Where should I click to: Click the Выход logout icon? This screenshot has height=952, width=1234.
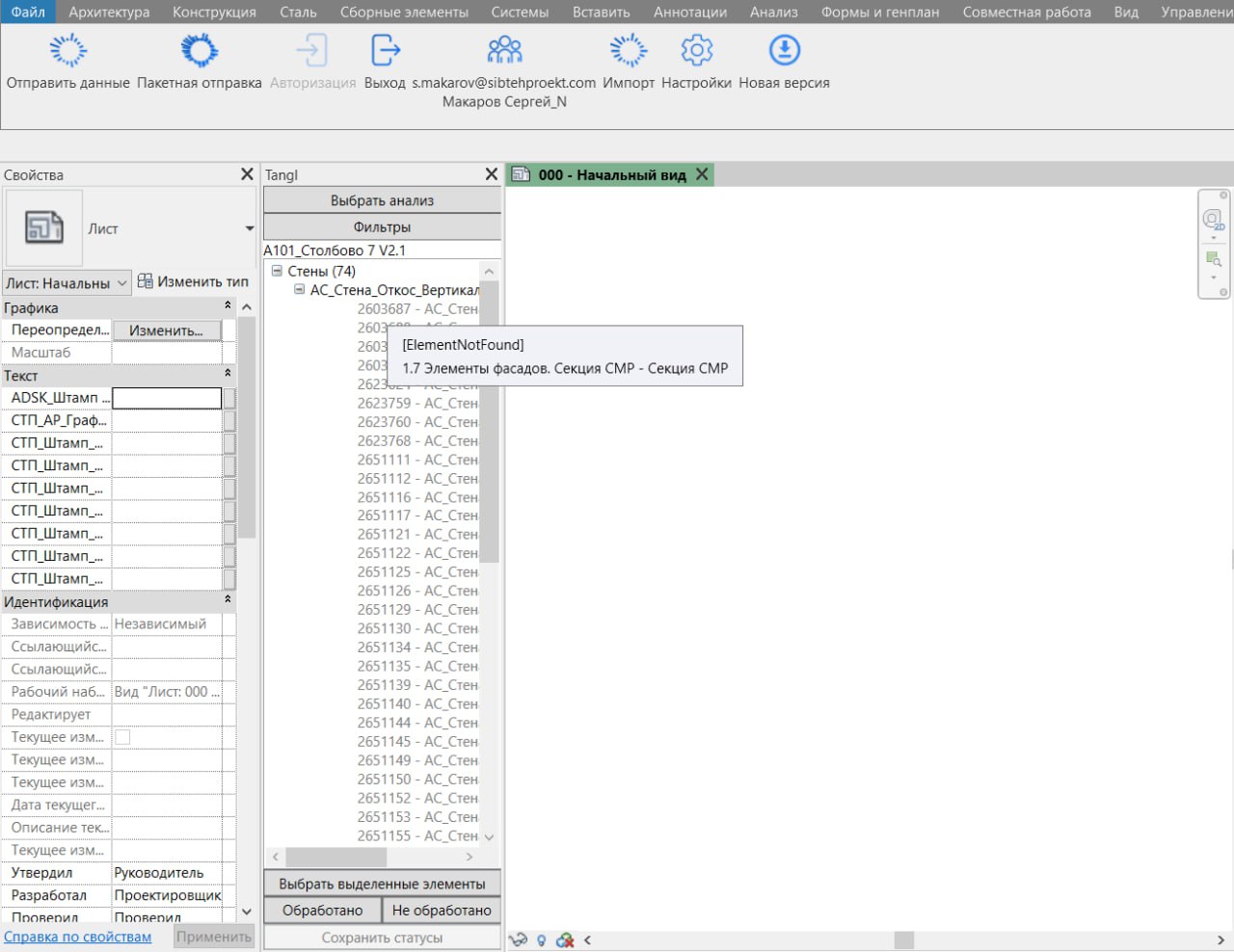click(385, 50)
